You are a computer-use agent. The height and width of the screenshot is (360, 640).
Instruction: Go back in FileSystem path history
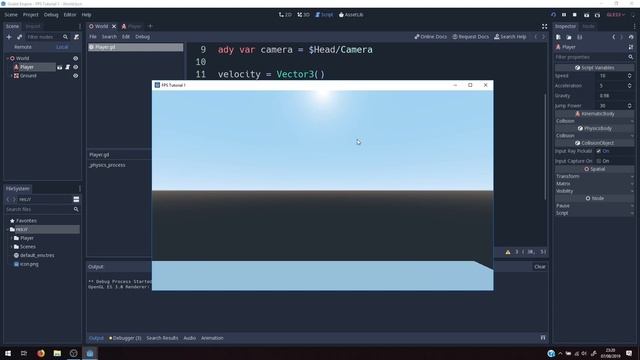pos(8,199)
